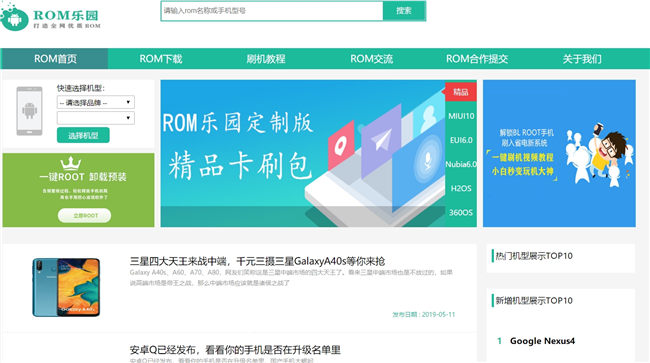The width and height of the screenshot is (650, 363).
Task: Open the 三星四大天王来战中端 article title
Action: pos(257,261)
